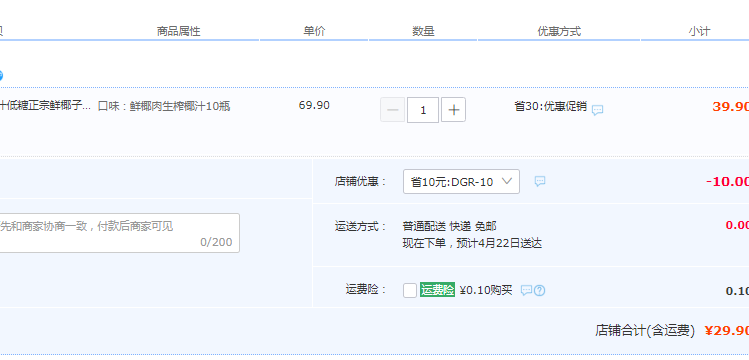Click the 优惠方式 column header
Image resolution: width=749 pixels, height=360 pixels.
click(559, 32)
